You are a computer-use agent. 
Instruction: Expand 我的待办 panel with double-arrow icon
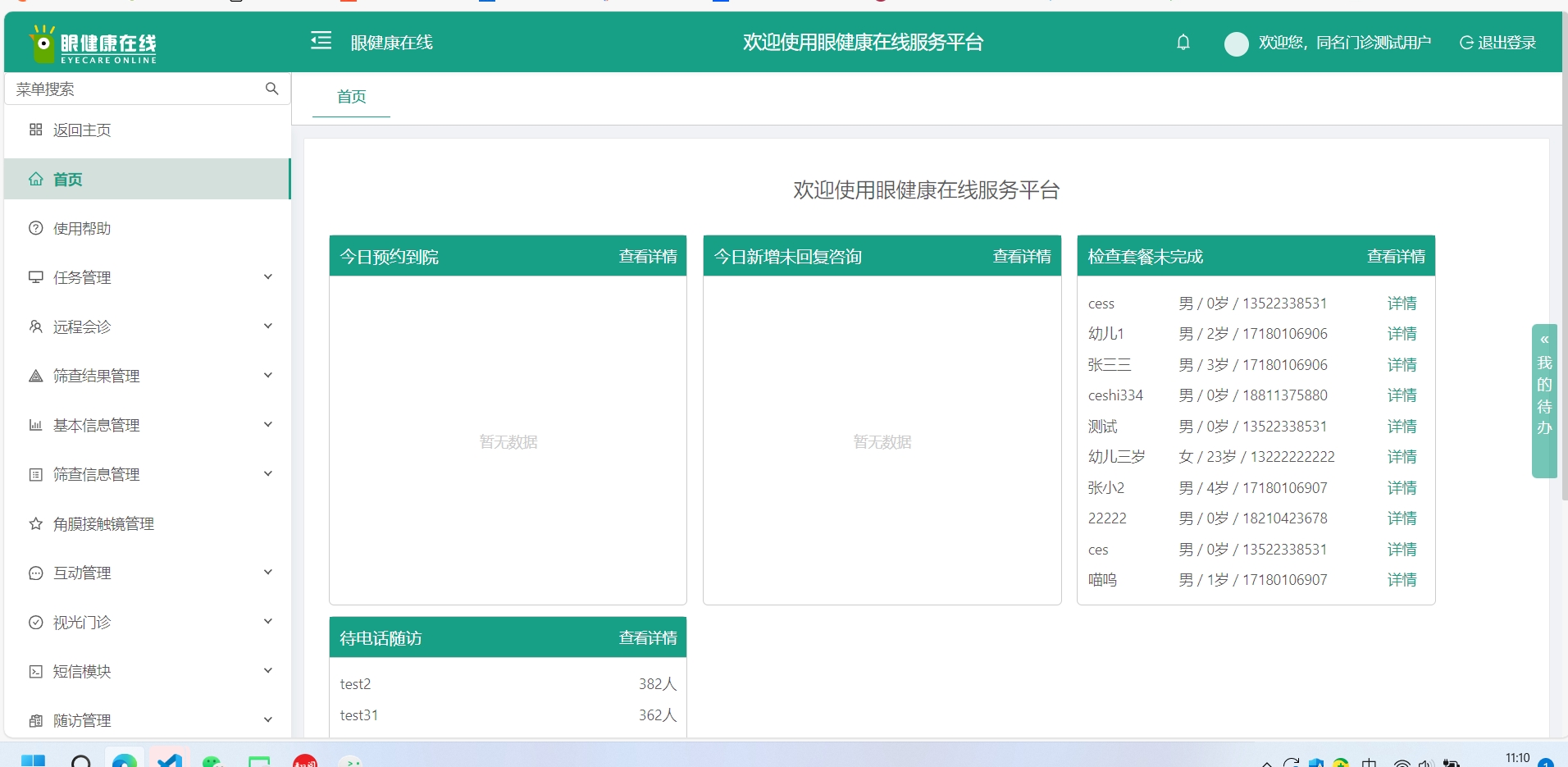pos(1544,339)
